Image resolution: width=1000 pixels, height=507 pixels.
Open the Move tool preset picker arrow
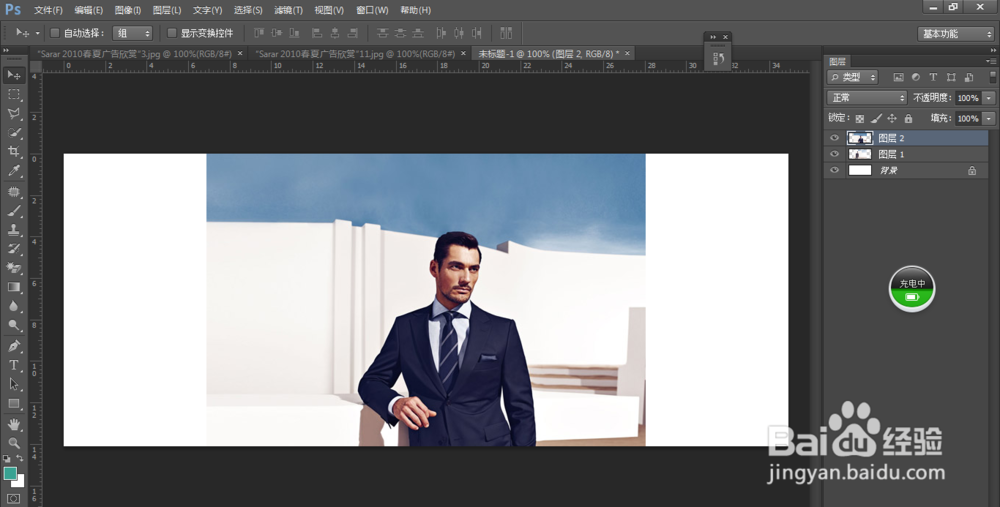(37, 33)
